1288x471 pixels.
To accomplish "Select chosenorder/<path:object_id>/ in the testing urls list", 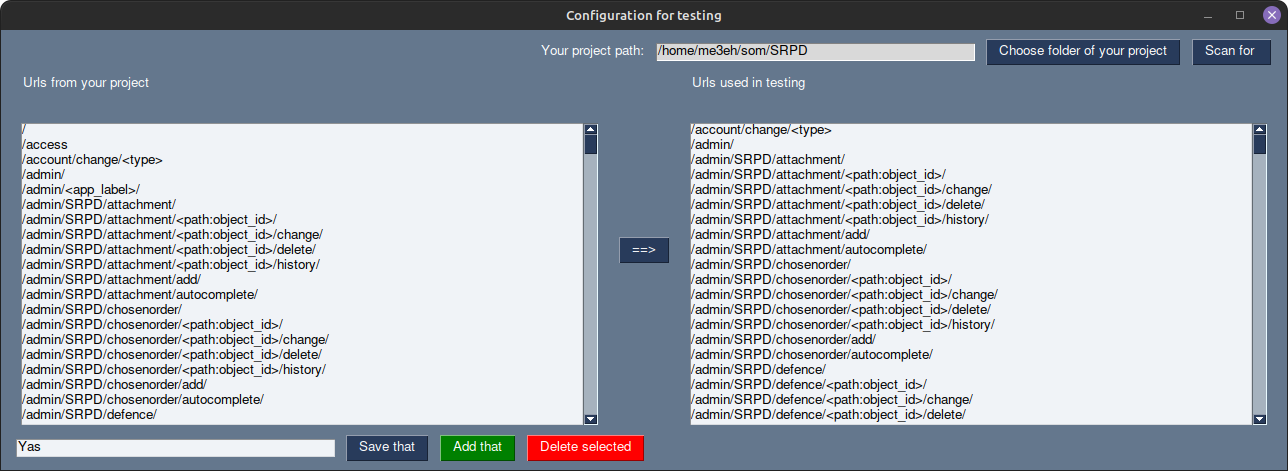I will pyautogui.click(x=970, y=280).
